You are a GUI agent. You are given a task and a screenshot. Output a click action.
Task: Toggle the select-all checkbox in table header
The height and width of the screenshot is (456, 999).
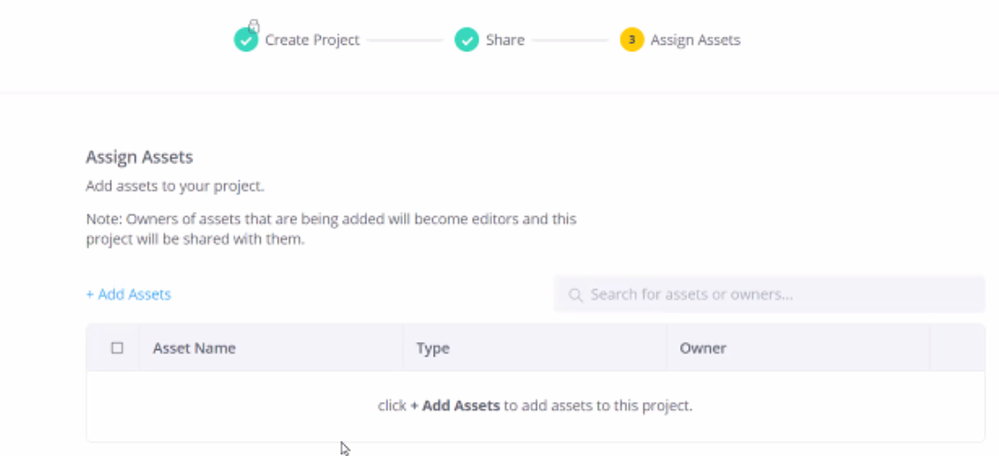[x=117, y=348]
